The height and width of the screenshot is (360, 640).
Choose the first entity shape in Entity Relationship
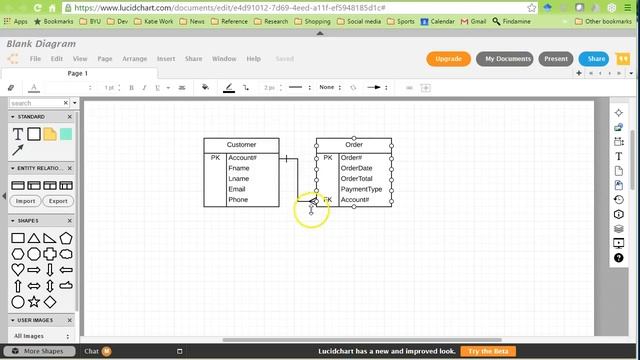[x=18, y=186]
